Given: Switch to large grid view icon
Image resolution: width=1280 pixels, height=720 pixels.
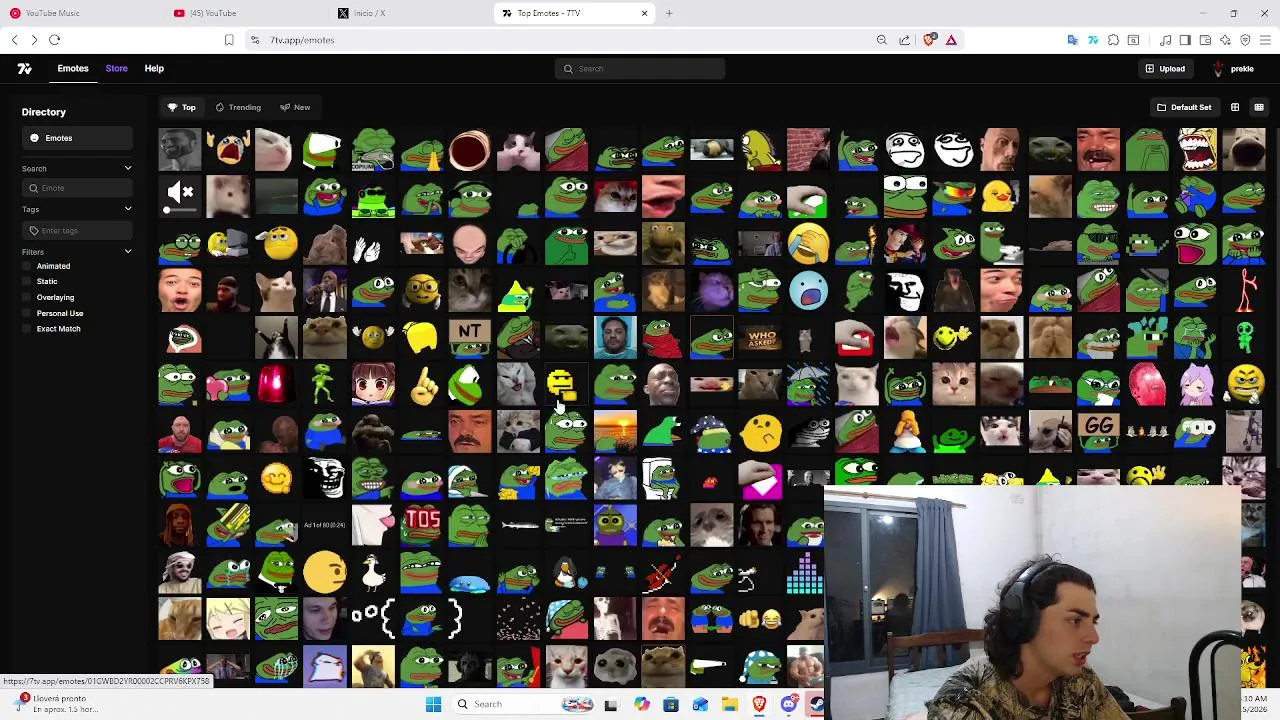Looking at the screenshot, I should 1235,107.
